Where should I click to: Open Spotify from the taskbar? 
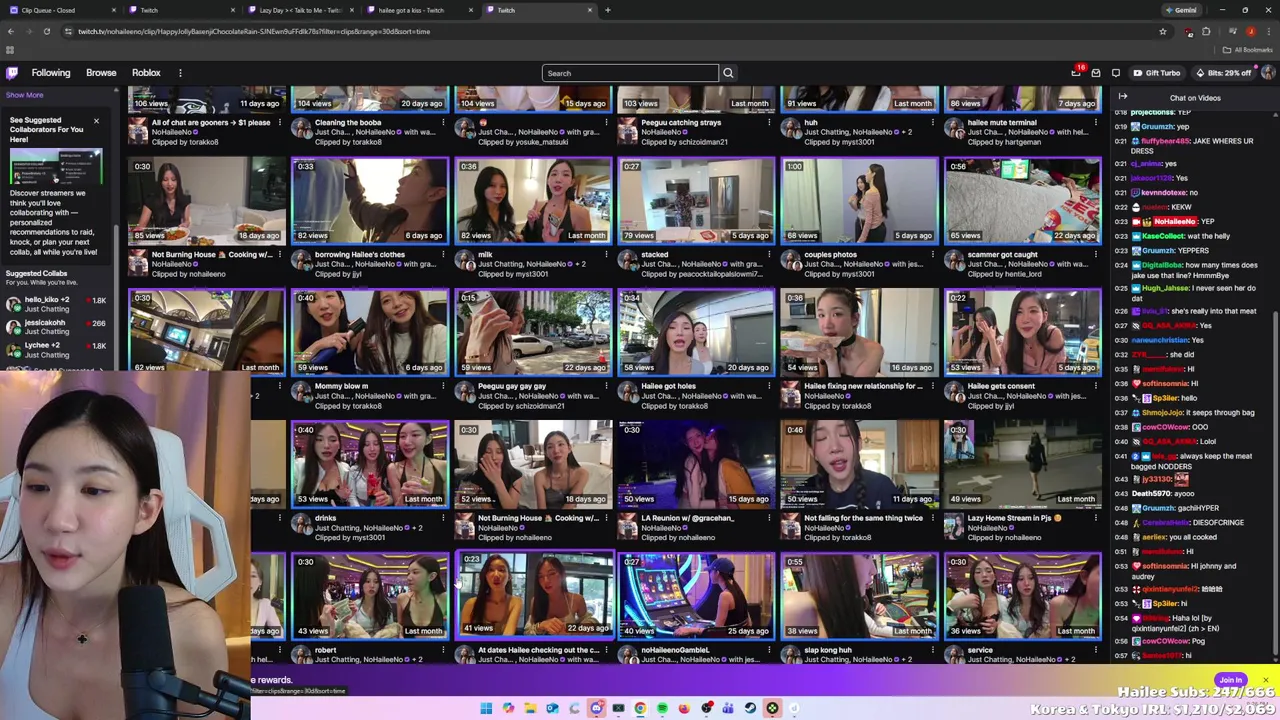coord(662,709)
